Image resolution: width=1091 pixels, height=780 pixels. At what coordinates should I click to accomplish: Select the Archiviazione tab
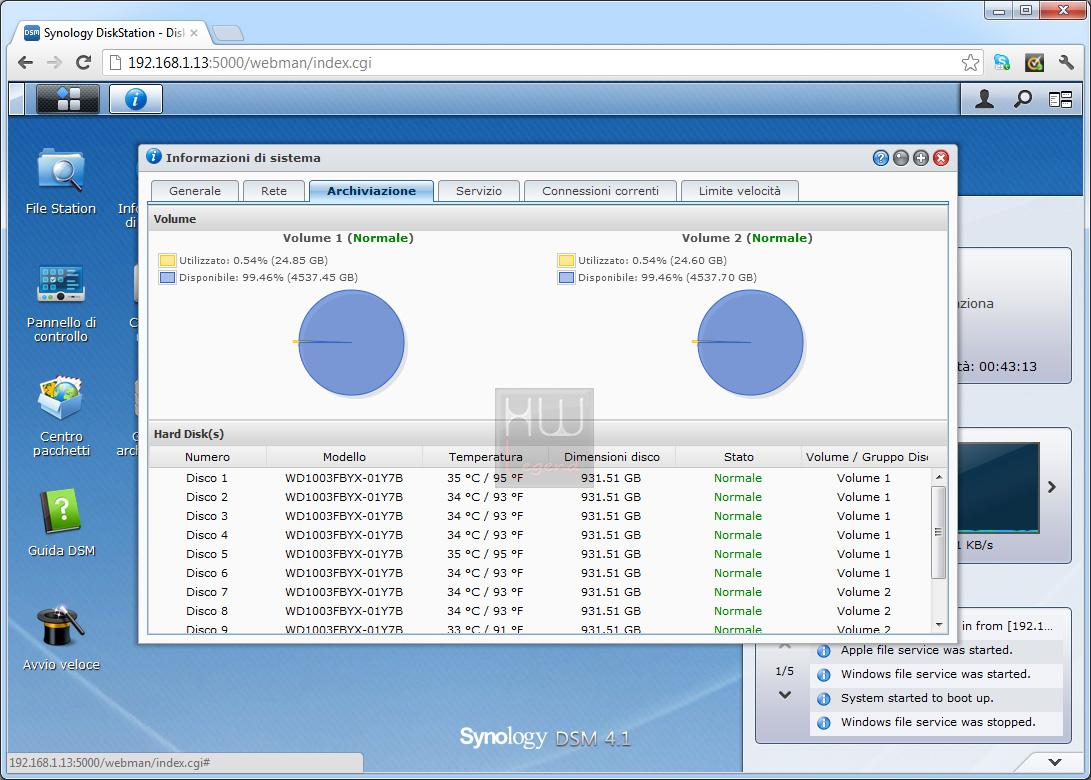click(x=372, y=191)
